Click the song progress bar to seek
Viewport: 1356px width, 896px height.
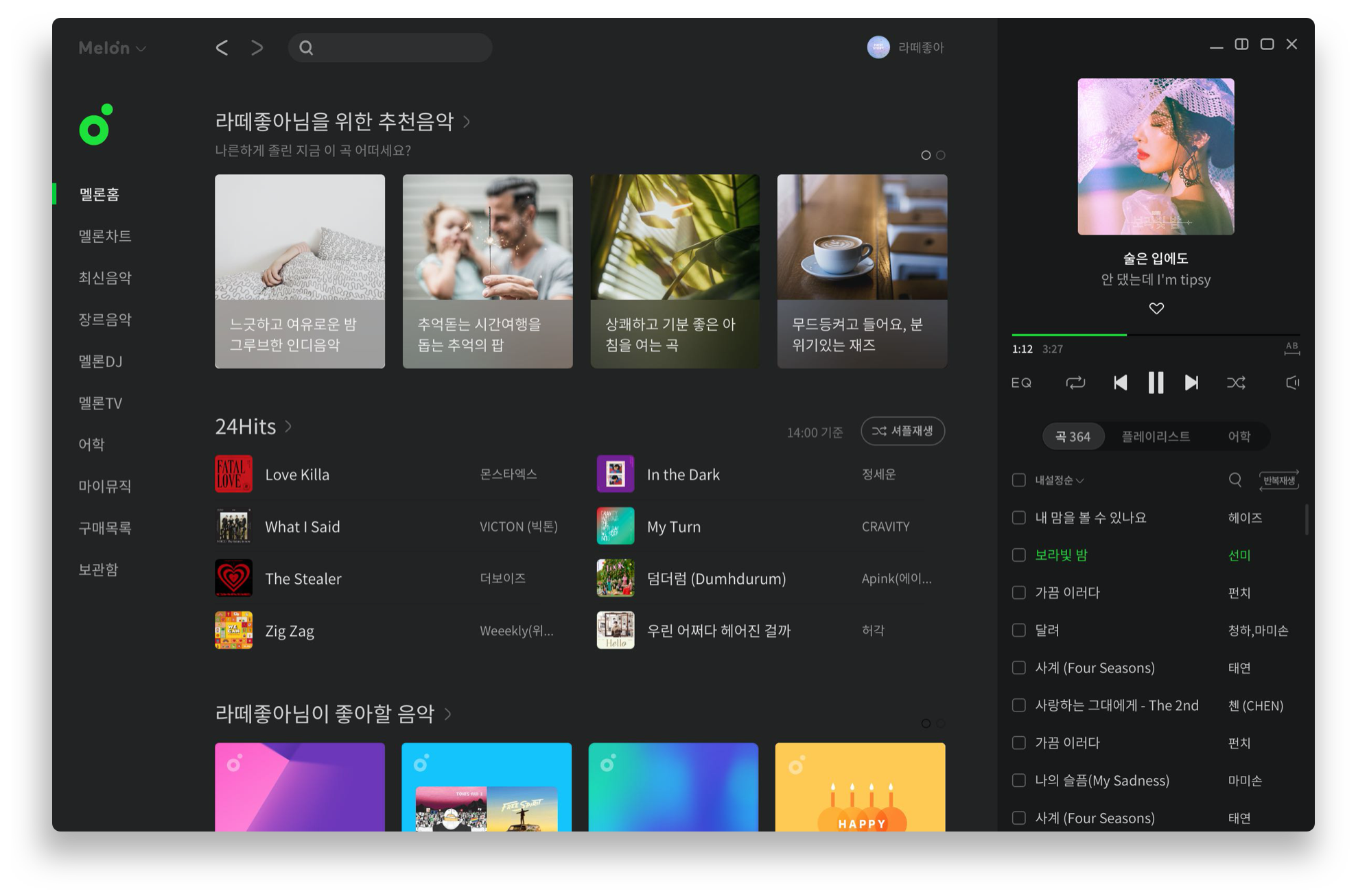[1155, 334]
